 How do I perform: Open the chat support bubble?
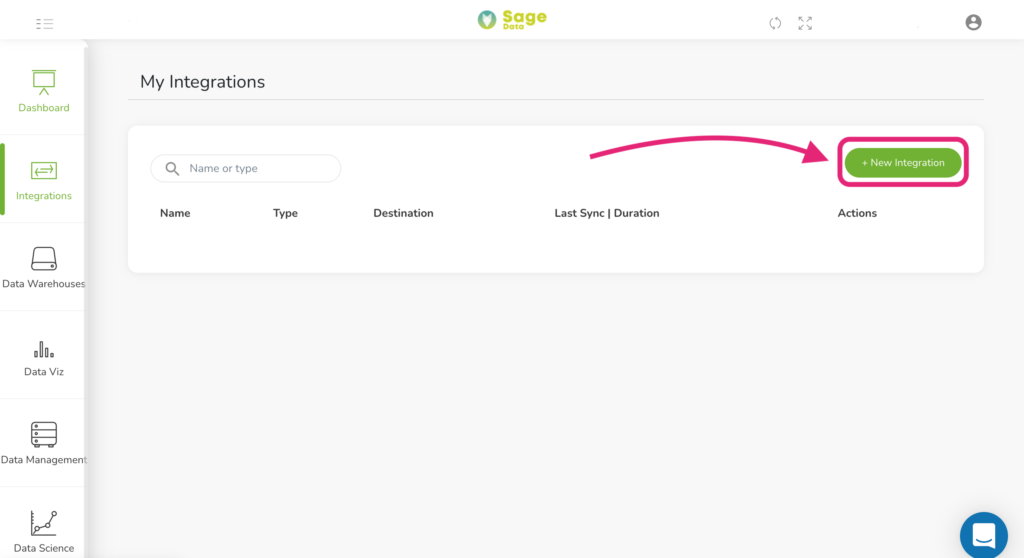click(984, 535)
